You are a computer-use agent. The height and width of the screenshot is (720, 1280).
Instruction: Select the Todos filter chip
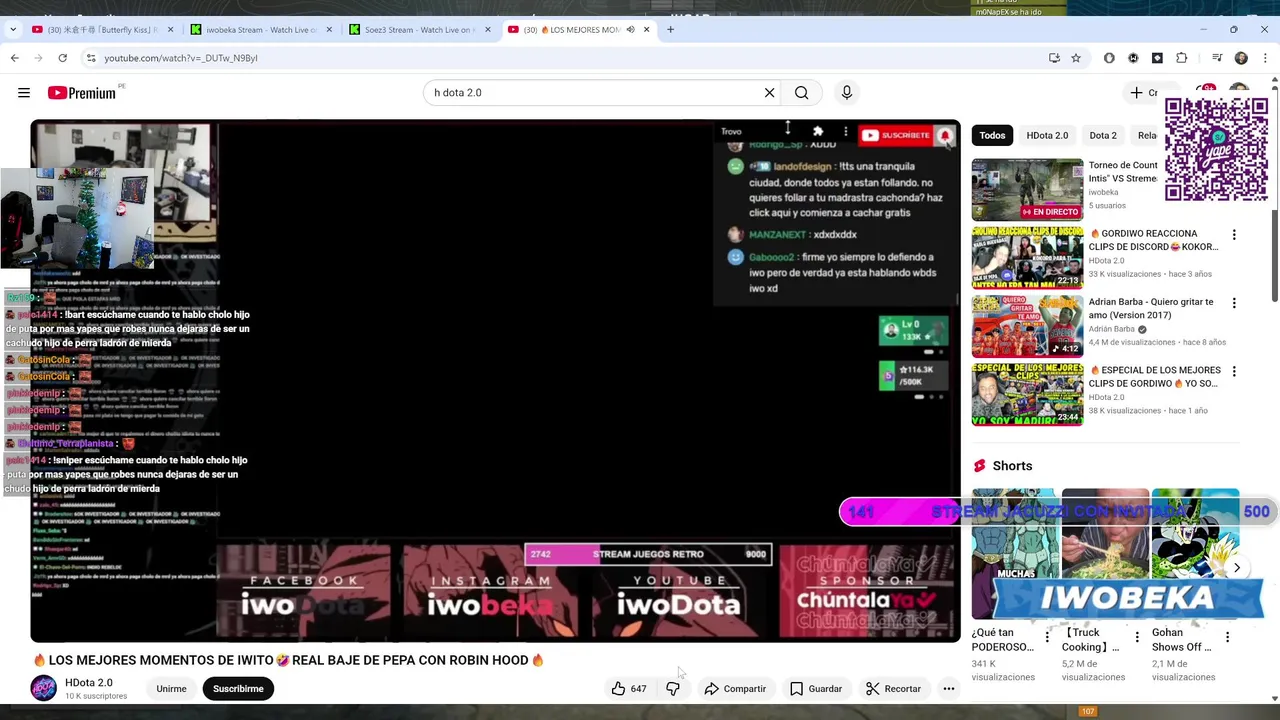(x=992, y=135)
